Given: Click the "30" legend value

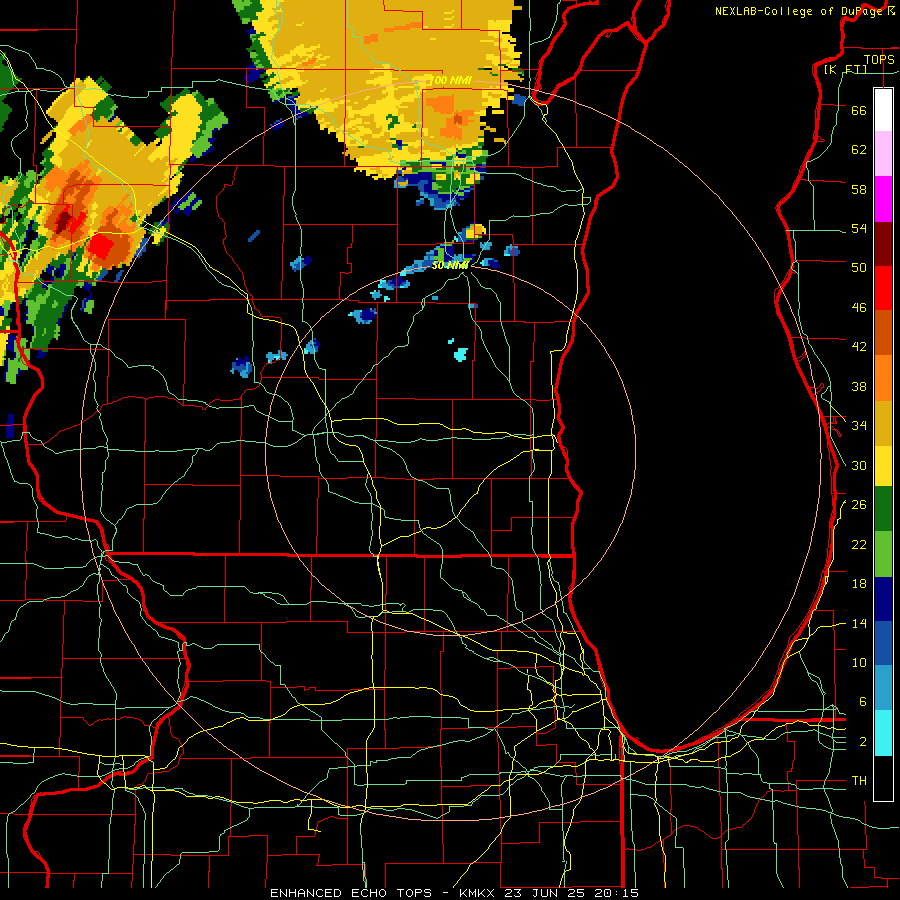Looking at the screenshot, I should pyautogui.click(x=859, y=465).
